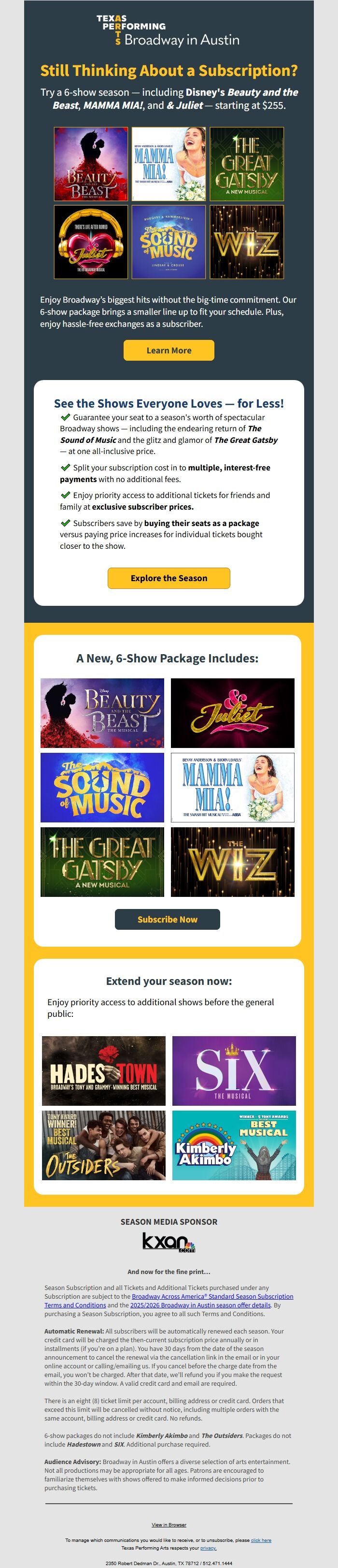Viewport: 338px width, 1568px height.
Task: Click the View in Browser link
Action: 169,1525
